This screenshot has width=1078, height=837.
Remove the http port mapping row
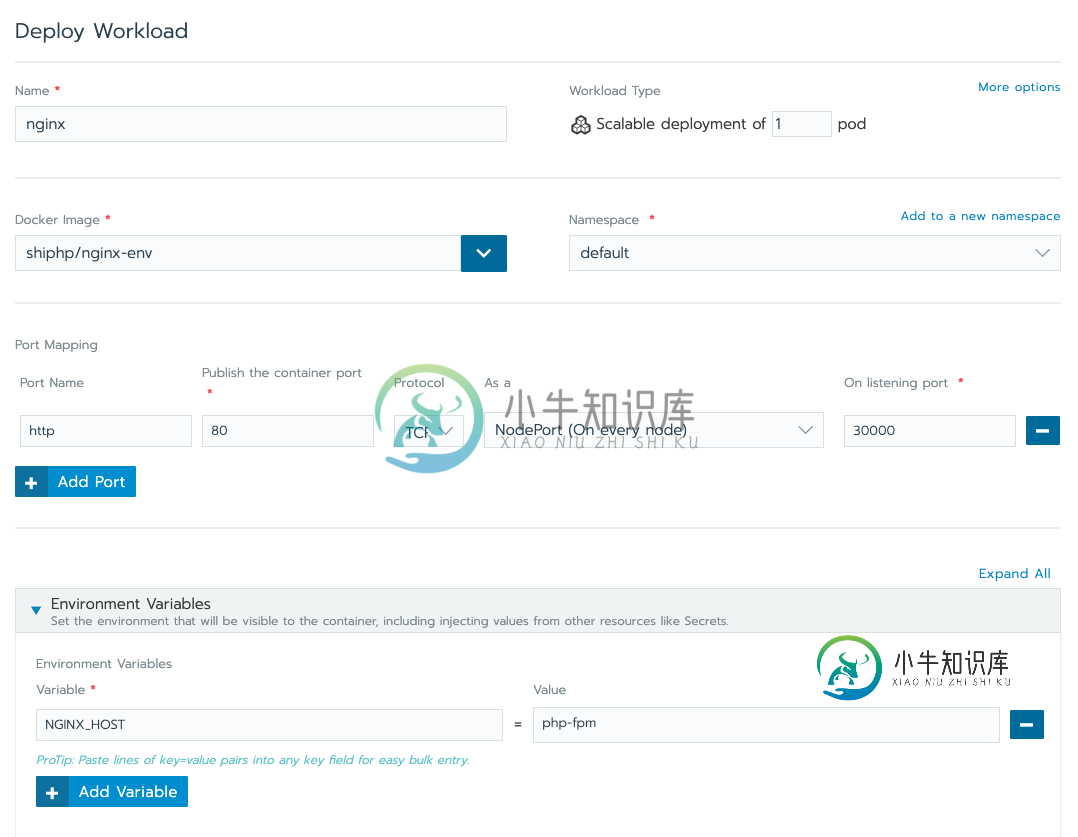pos(1042,431)
